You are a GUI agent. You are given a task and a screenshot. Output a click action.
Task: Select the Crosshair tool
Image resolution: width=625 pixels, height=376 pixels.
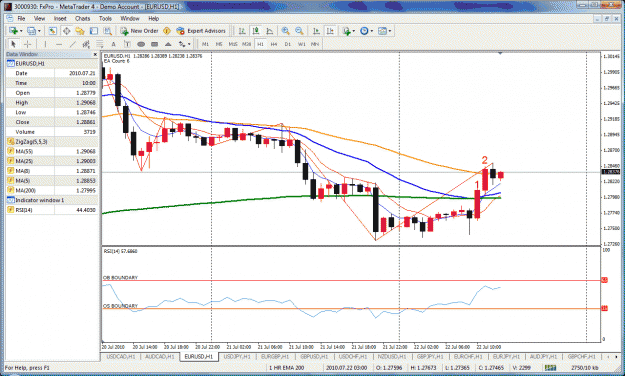(x=27, y=44)
